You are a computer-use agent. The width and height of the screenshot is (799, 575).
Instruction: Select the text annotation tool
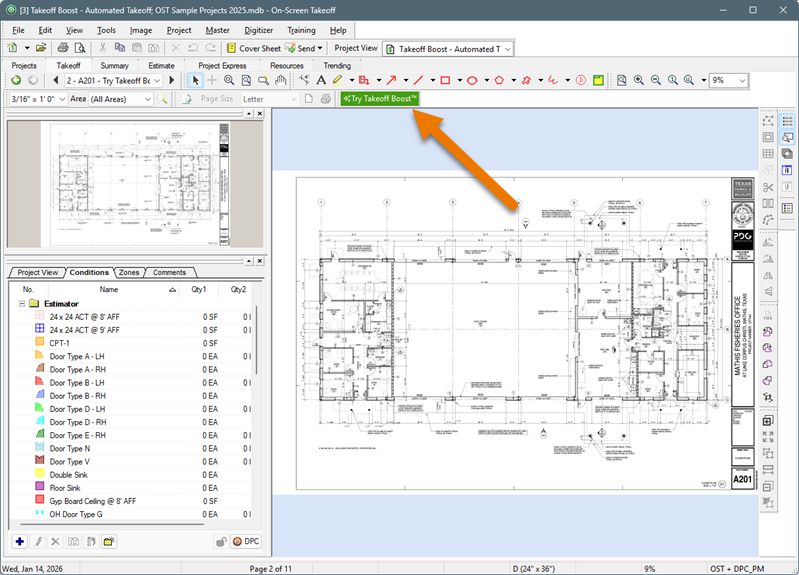[321, 80]
